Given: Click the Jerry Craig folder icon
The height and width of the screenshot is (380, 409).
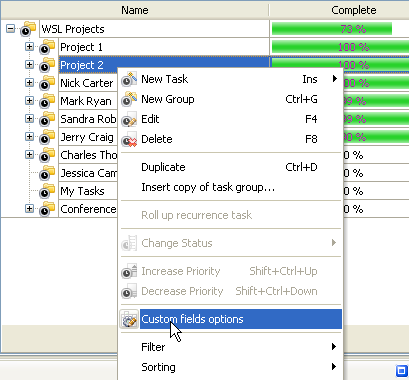Looking at the screenshot, I should point(47,137).
